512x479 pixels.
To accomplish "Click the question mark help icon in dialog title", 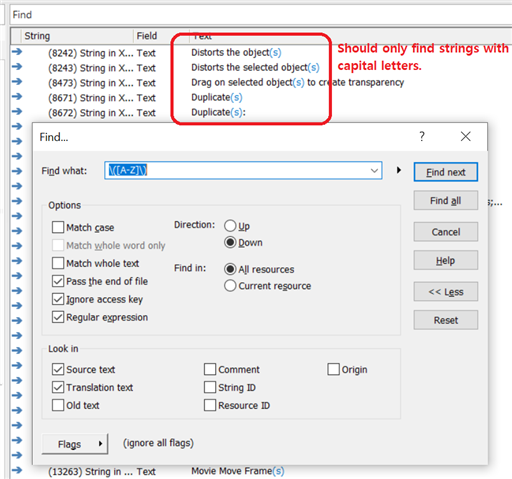I will tap(422, 136).
